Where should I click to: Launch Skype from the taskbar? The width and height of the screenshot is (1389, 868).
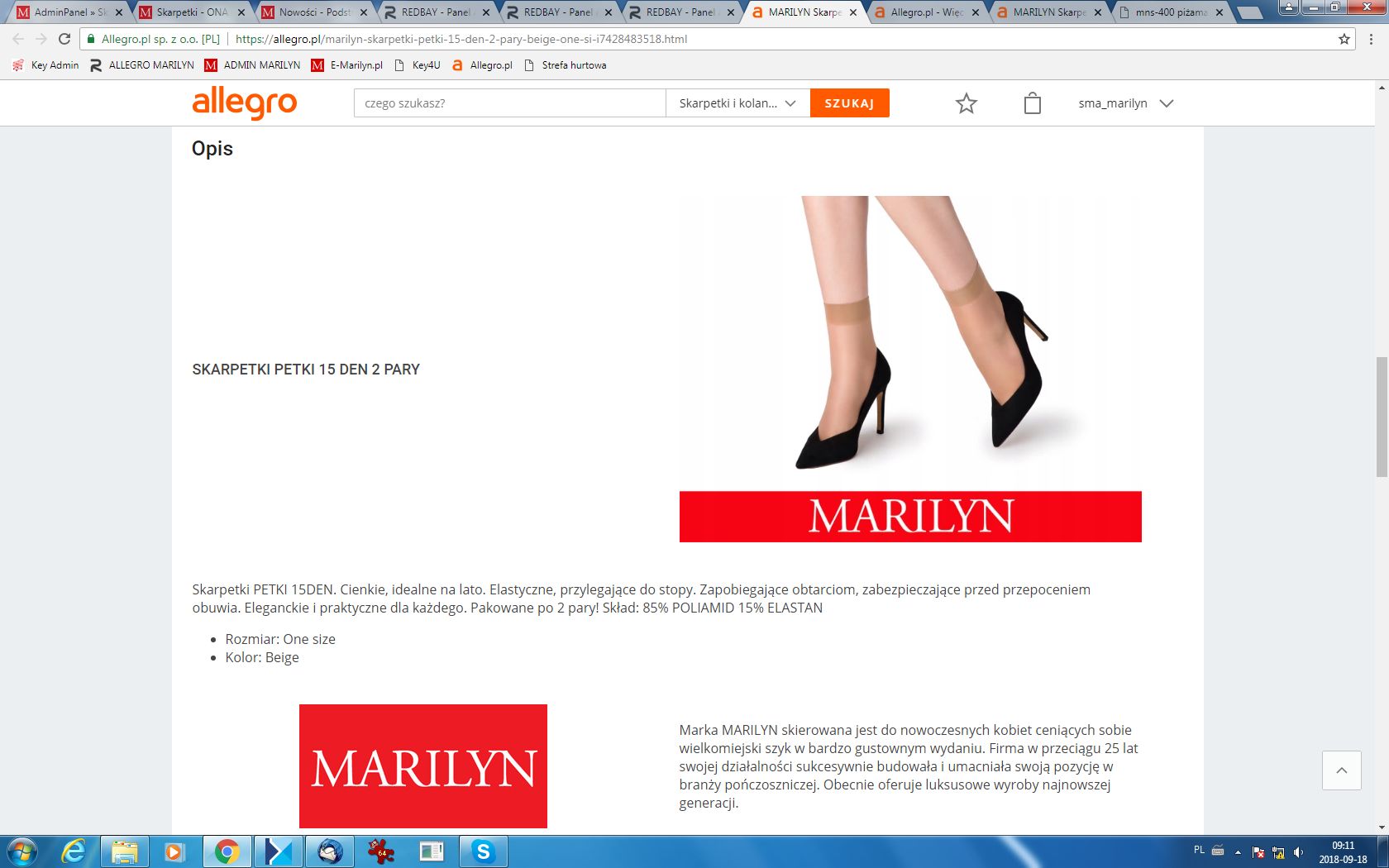(x=483, y=851)
